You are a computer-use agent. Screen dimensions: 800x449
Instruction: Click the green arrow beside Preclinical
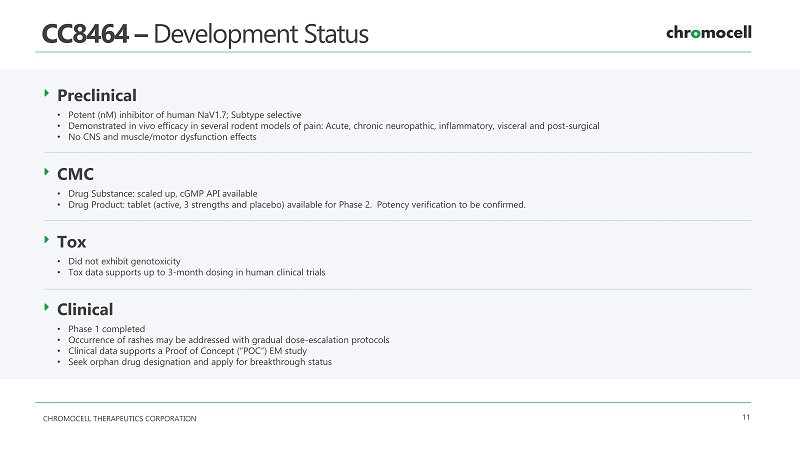coord(46,94)
